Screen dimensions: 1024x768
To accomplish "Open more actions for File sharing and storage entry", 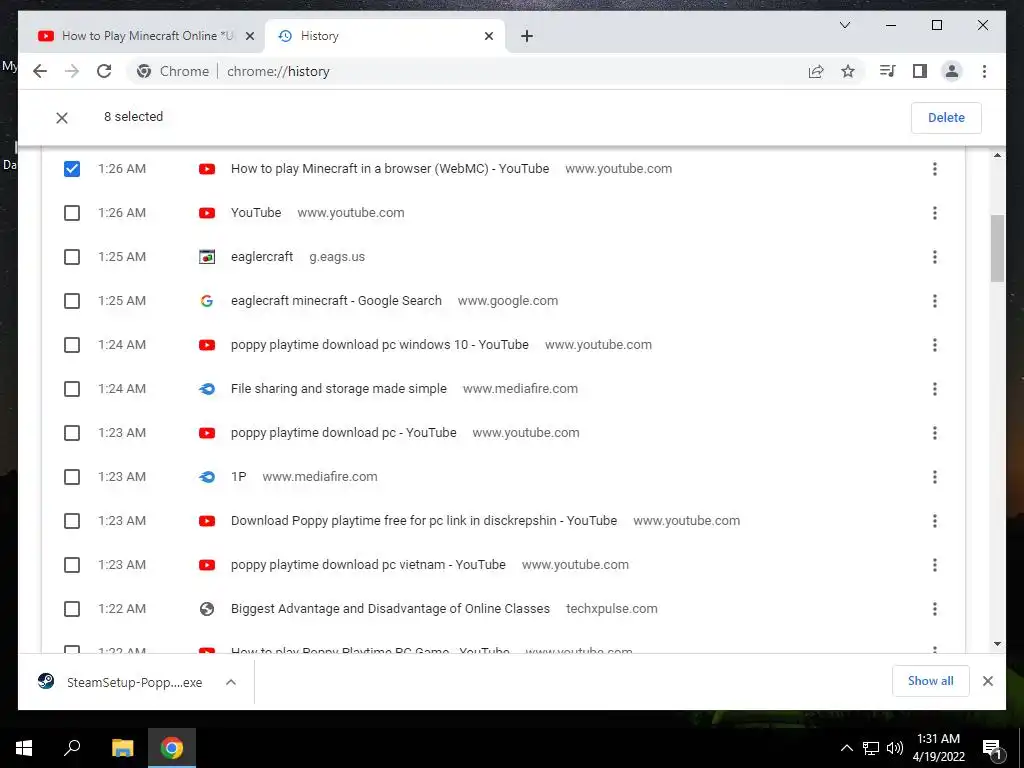I will point(935,389).
